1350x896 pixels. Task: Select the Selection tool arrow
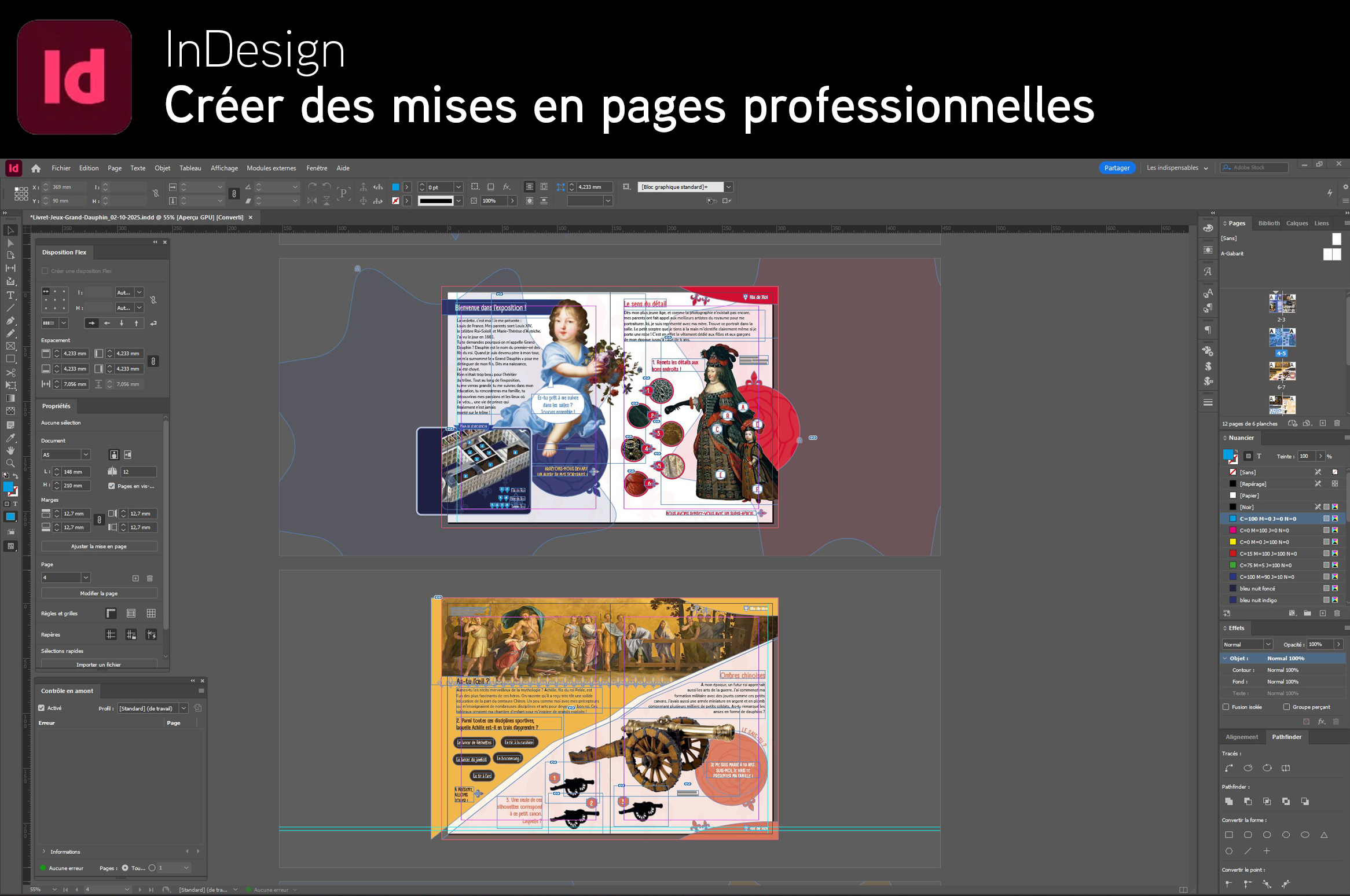10,230
